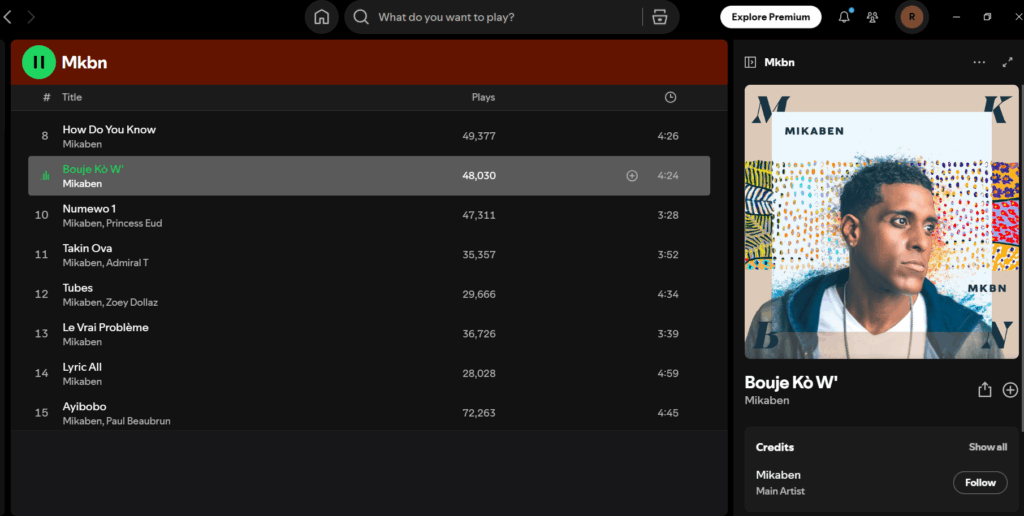
Task: Click play count 49,377
Action: tap(479, 136)
